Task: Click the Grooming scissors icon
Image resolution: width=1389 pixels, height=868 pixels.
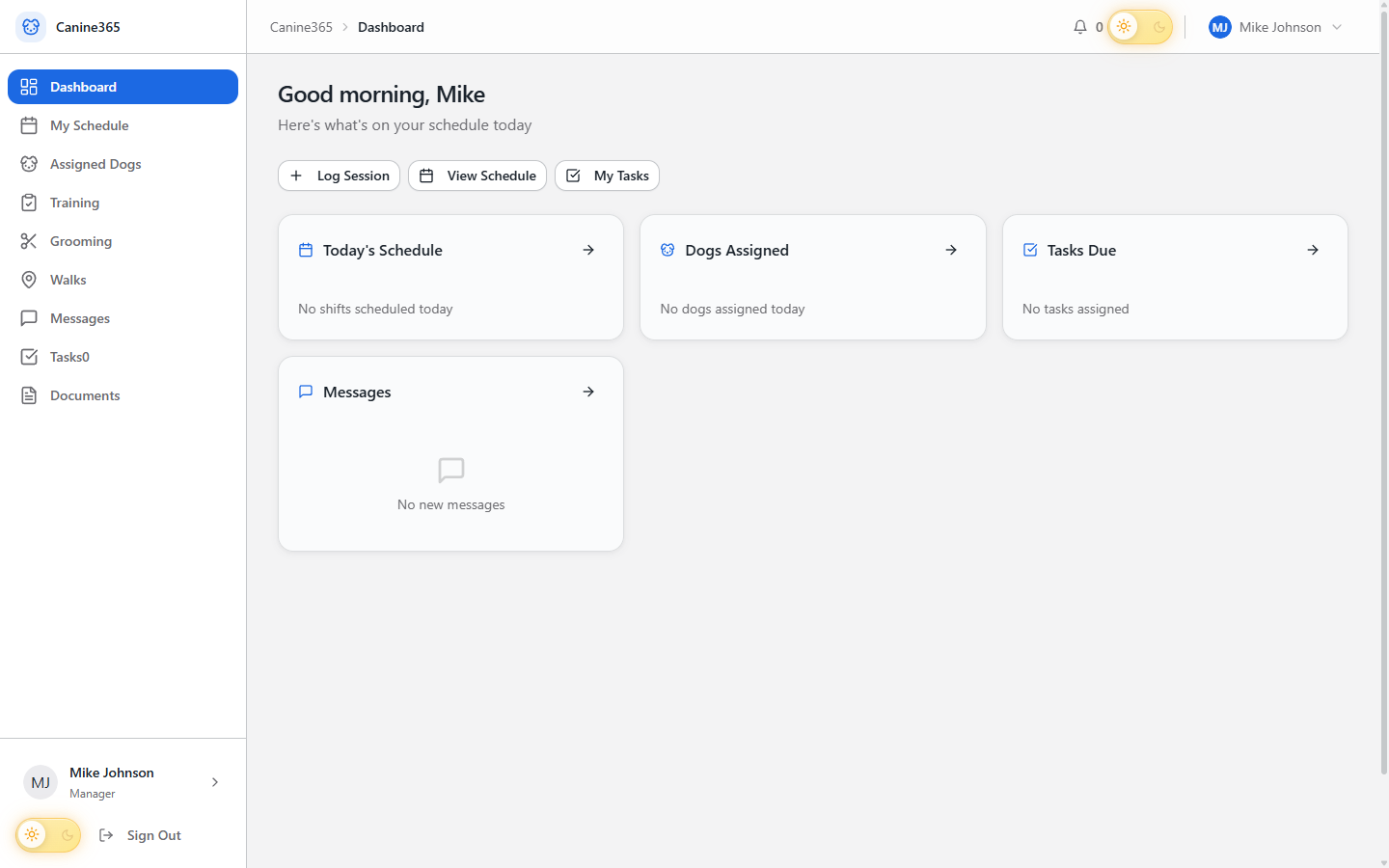Action: point(29,241)
